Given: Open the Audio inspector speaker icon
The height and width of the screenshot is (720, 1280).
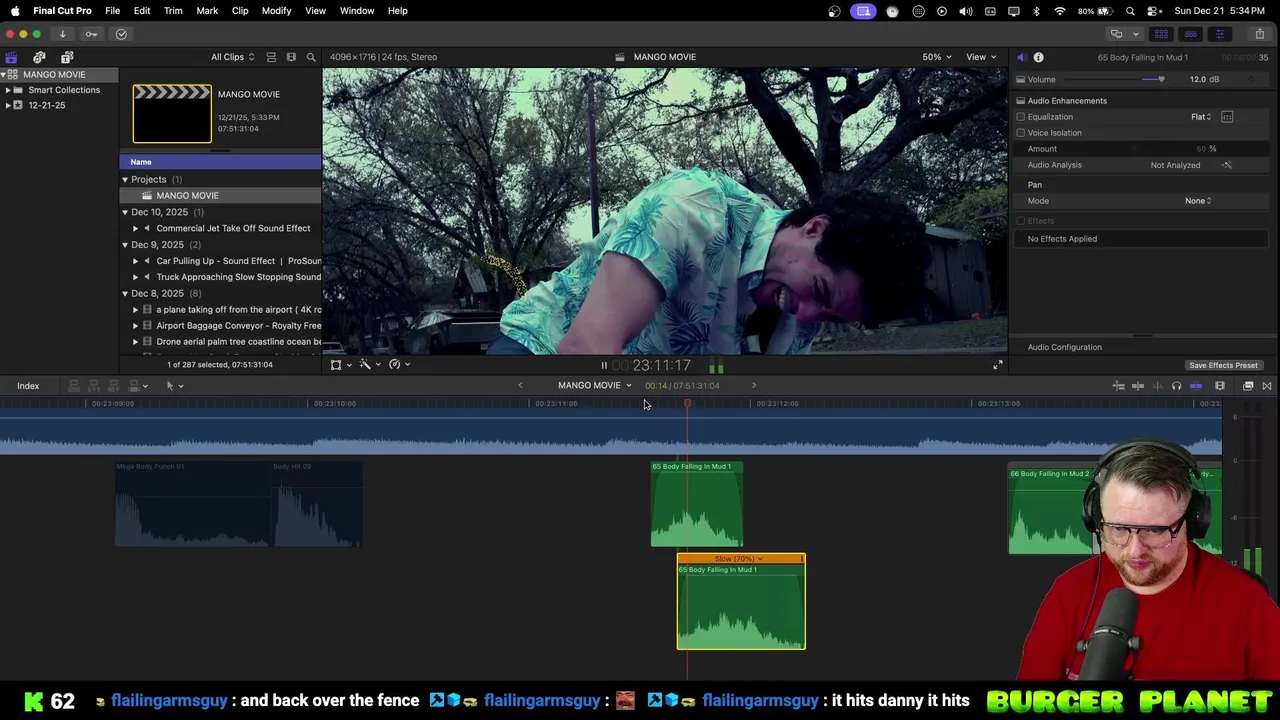Looking at the screenshot, I should pyautogui.click(x=1021, y=57).
